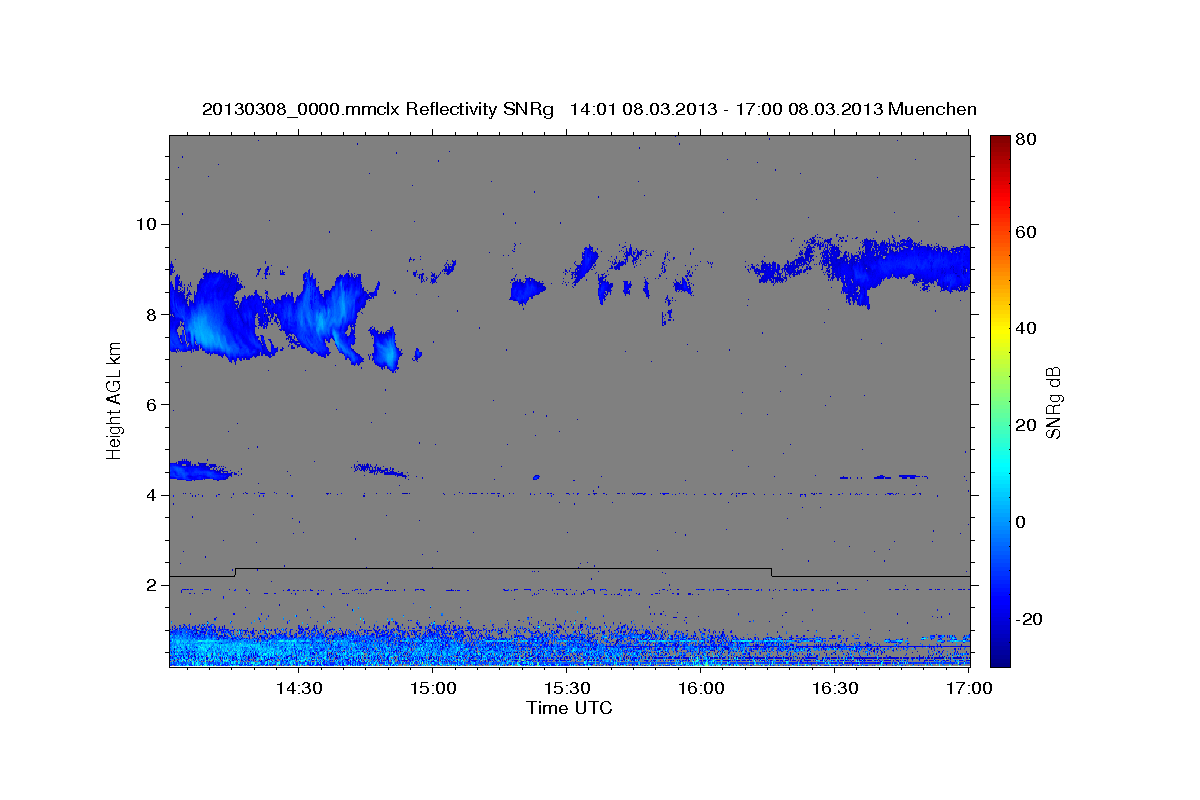Click the 14:30 time tick label
The width and height of the screenshot is (1200, 800).
point(299,688)
